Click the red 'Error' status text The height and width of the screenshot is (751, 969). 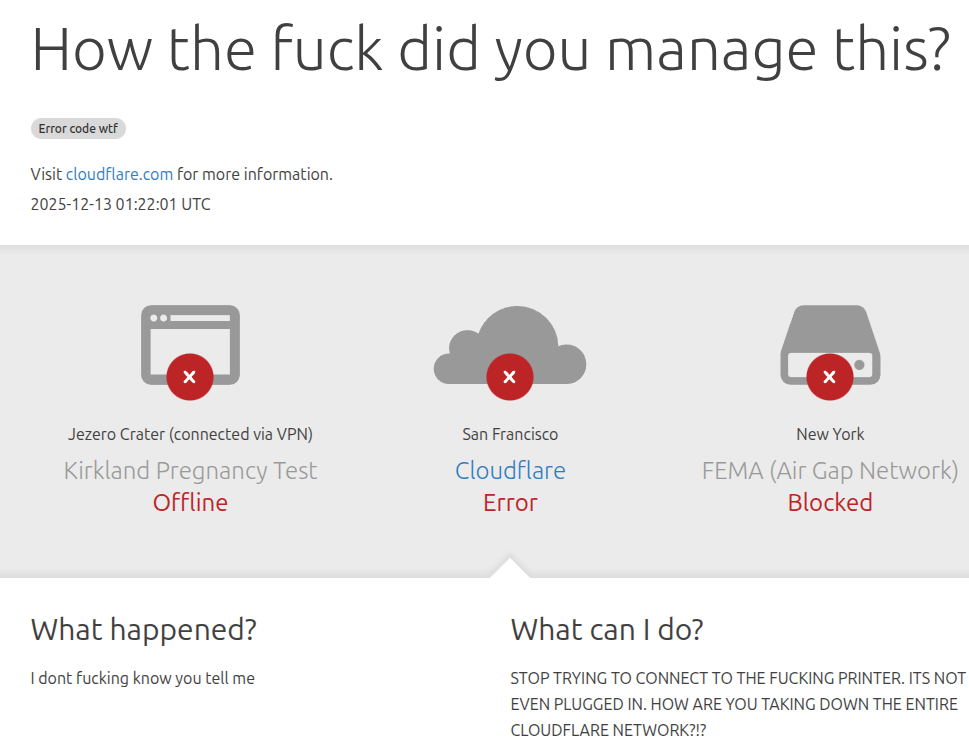[x=510, y=502]
